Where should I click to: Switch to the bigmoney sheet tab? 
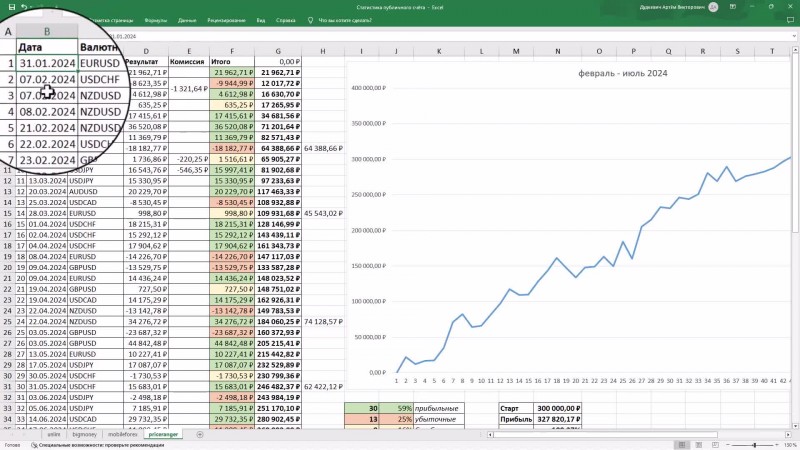pos(85,435)
